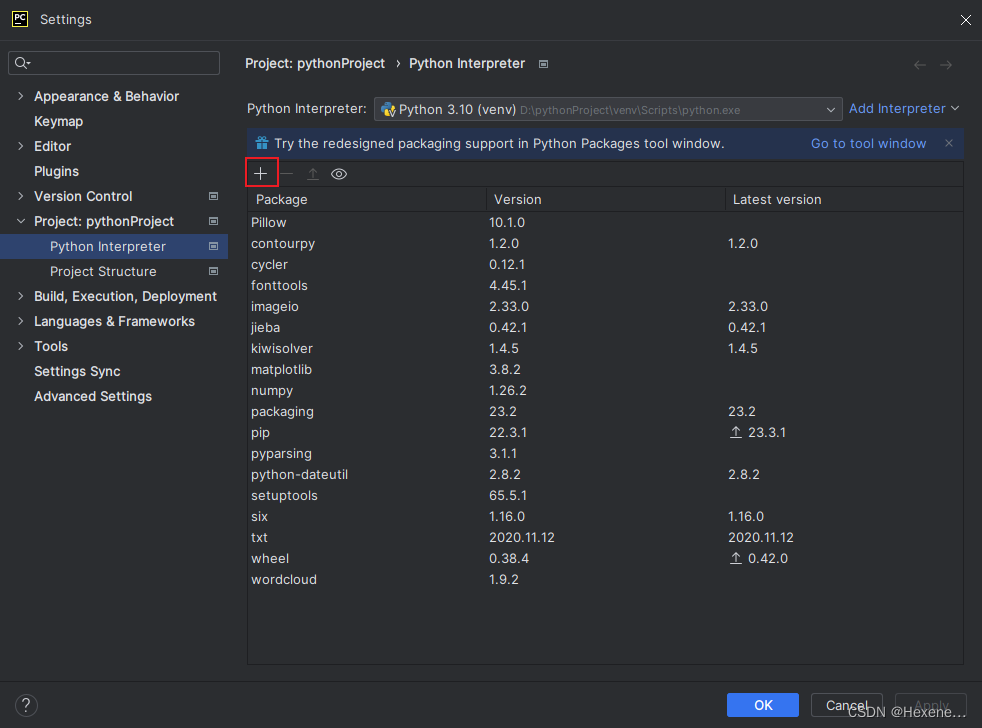Collapse the Project: pythonProject node
Screen dimensions: 982x728
[21, 221]
